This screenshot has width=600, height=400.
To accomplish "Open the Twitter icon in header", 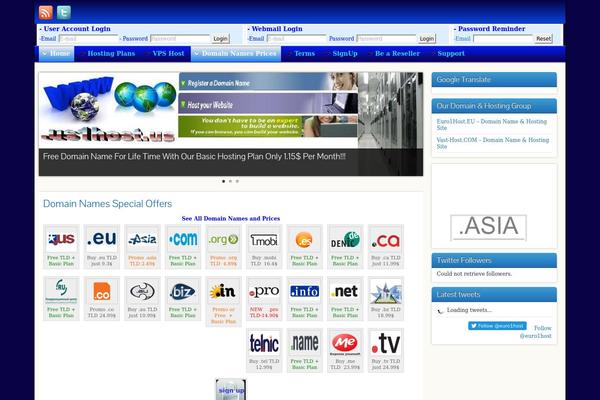I will tap(64, 13).
